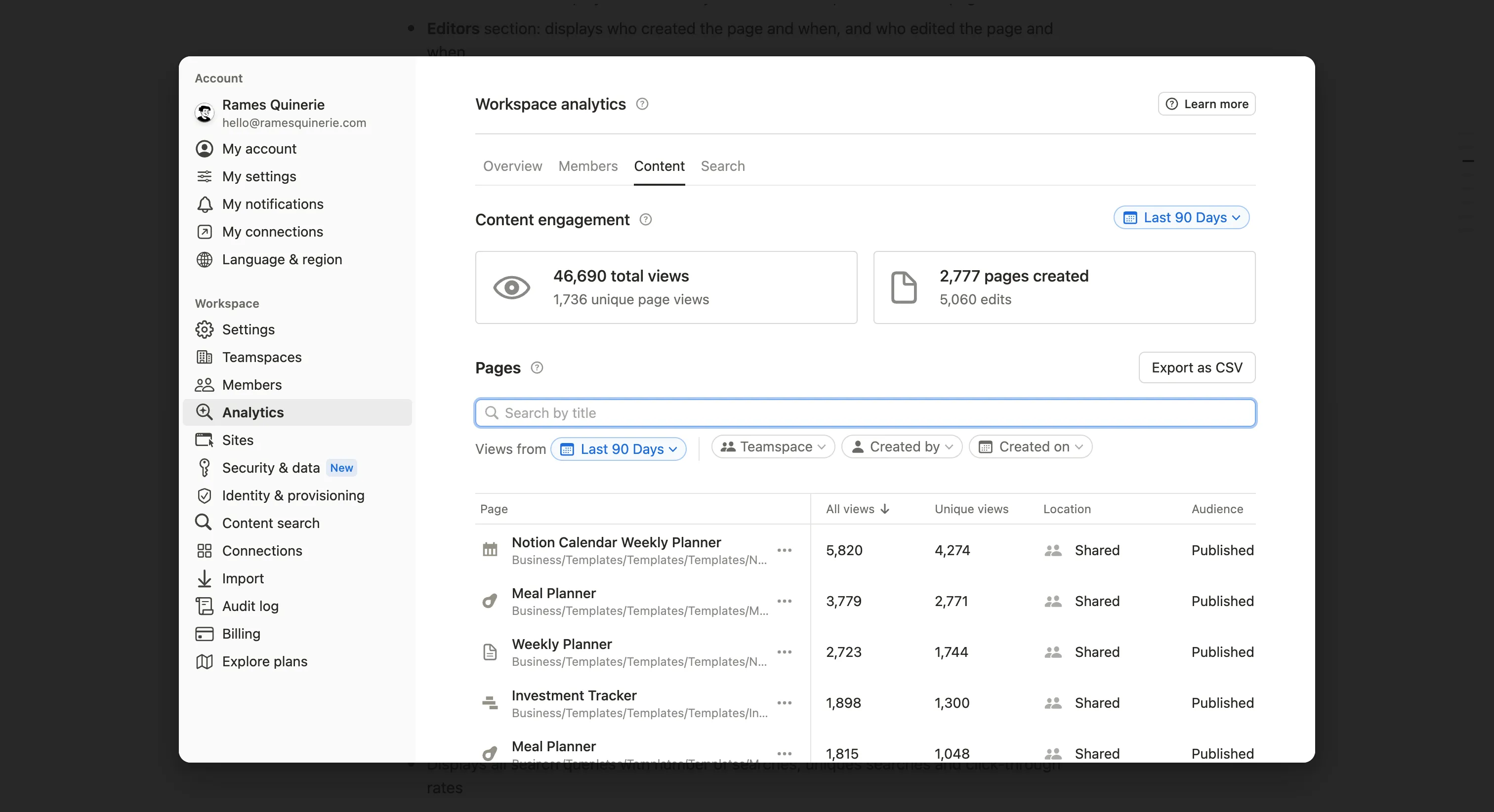
Task: Click the Learn more button
Action: [1207, 104]
